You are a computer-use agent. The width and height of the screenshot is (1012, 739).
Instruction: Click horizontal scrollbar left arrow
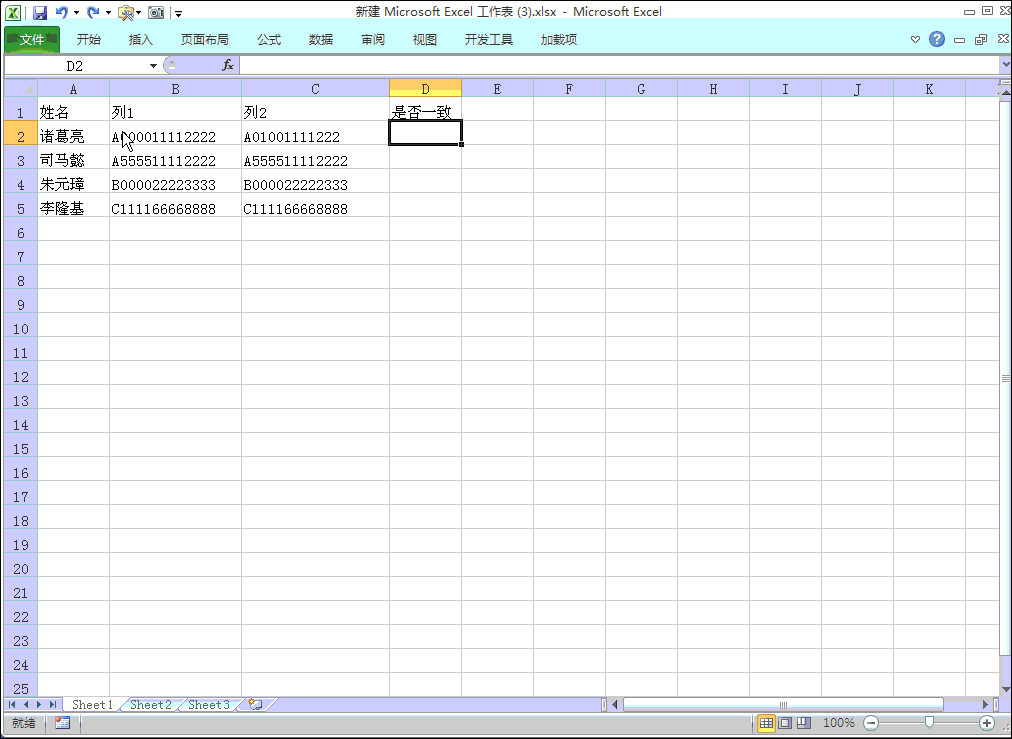point(614,705)
